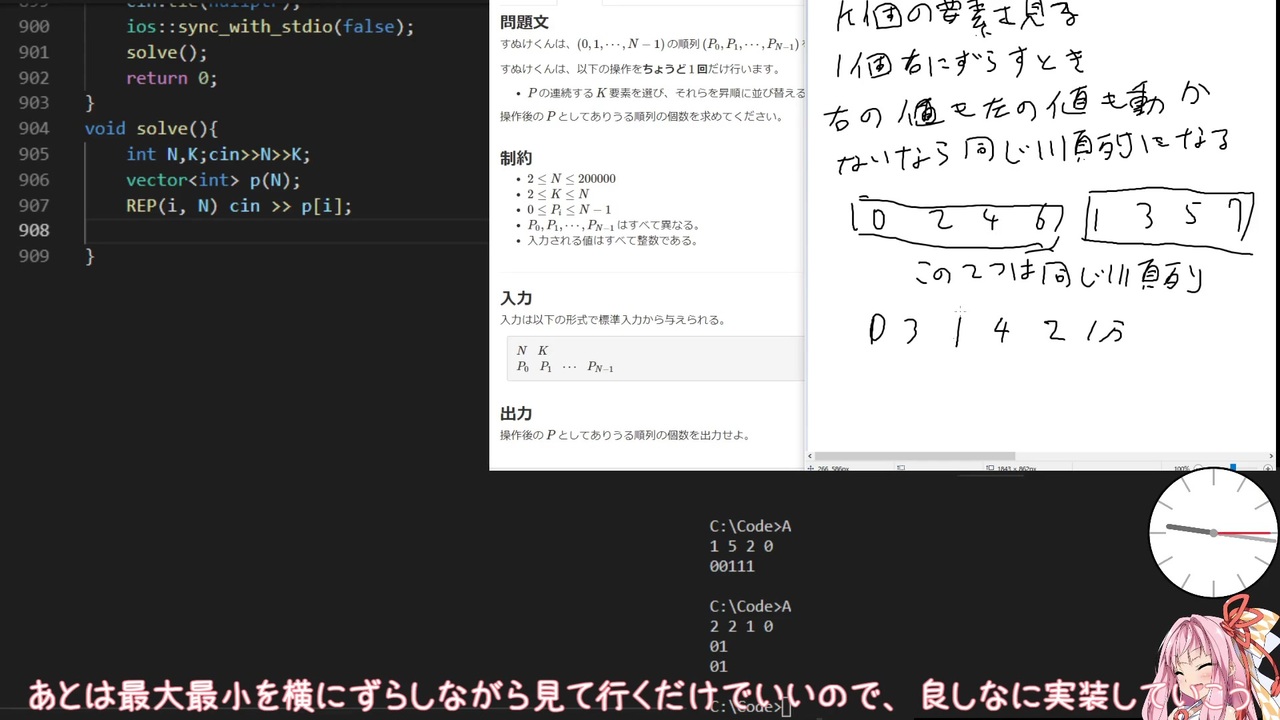The width and height of the screenshot is (1280, 720).
Task: Click the 入力 section heading
Action: coord(516,298)
